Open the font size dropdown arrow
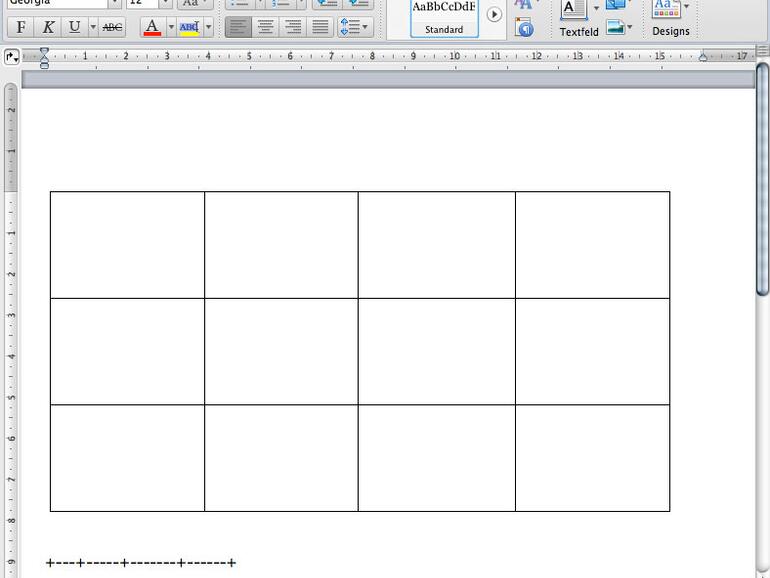The height and width of the screenshot is (578, 770). tap(165, 3)
